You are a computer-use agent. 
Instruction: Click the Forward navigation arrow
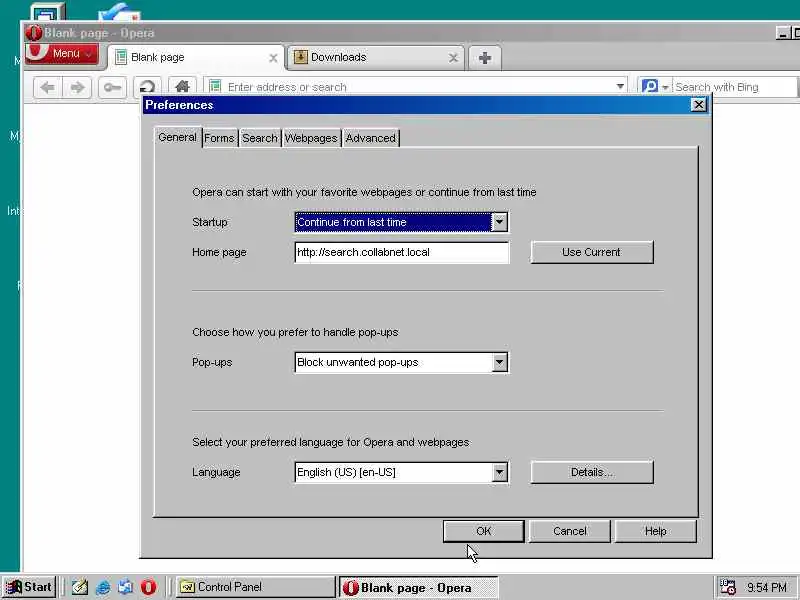click(x=77, y=87)
